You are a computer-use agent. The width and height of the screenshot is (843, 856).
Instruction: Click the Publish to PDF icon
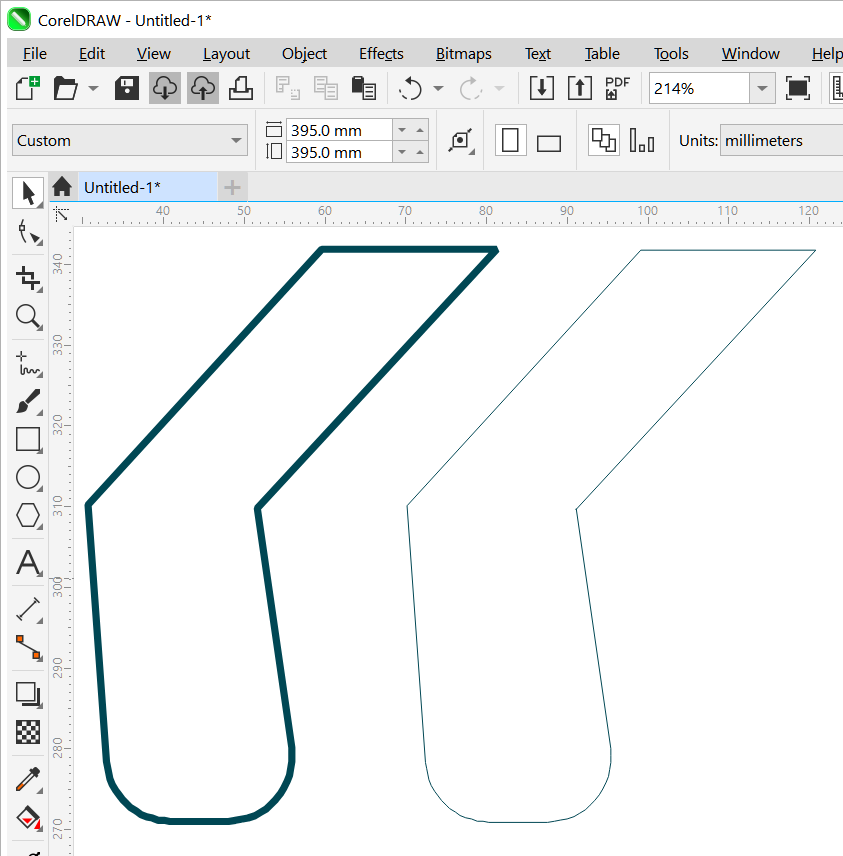click(617, 88)
